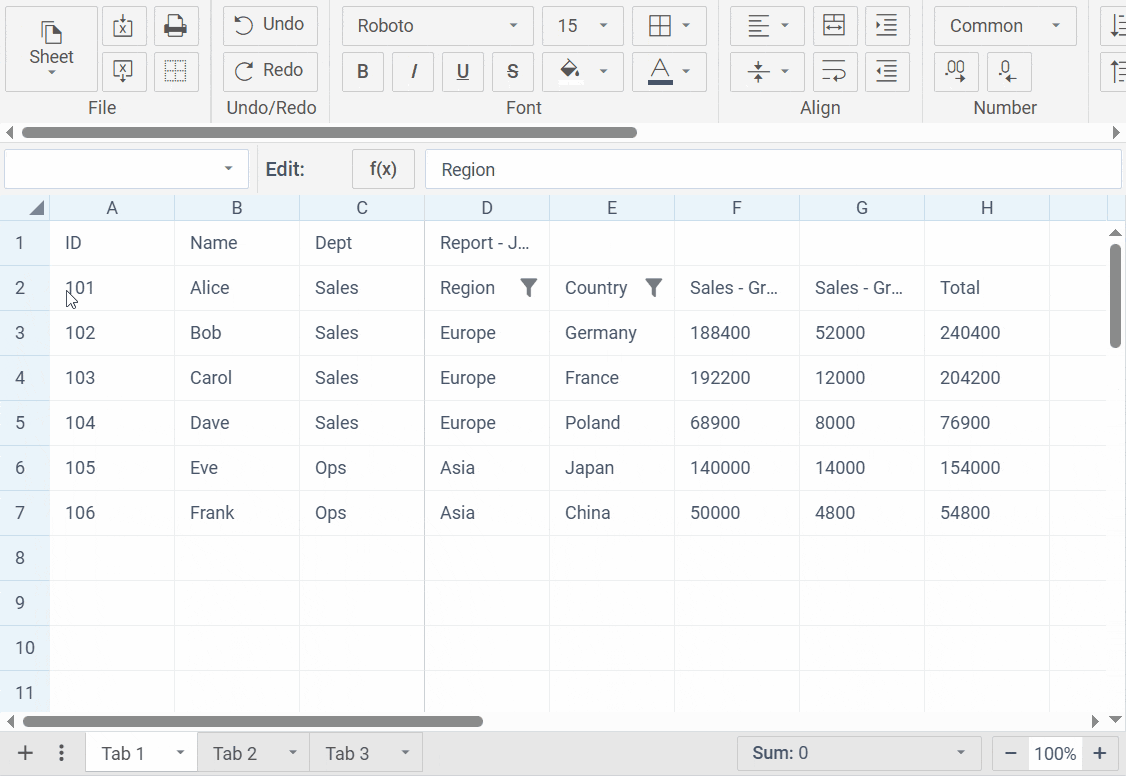This screenshot has width=1126, height=776.
Task: Toggle Italic formatting
Action: [x=413, y=71]
